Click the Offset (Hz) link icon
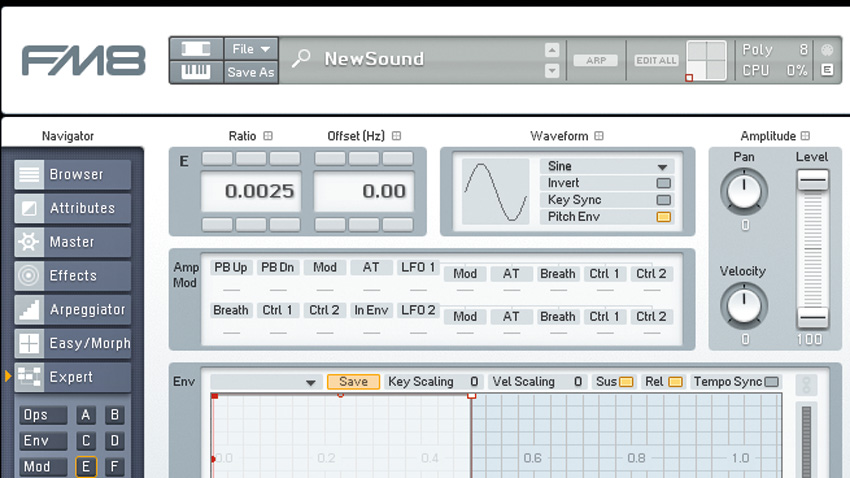The height and width of the screenshot is (478, 850). click(396, 136)
